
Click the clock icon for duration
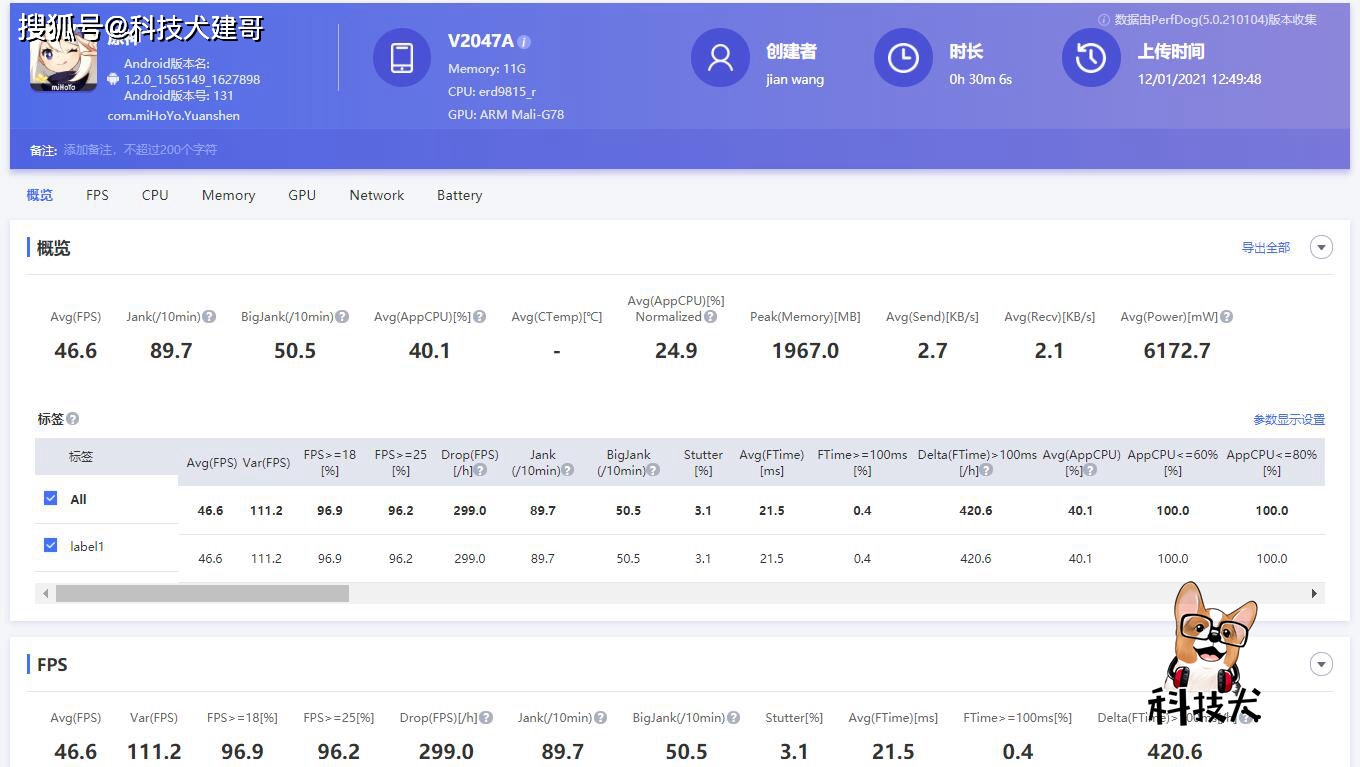click(903, 58)
